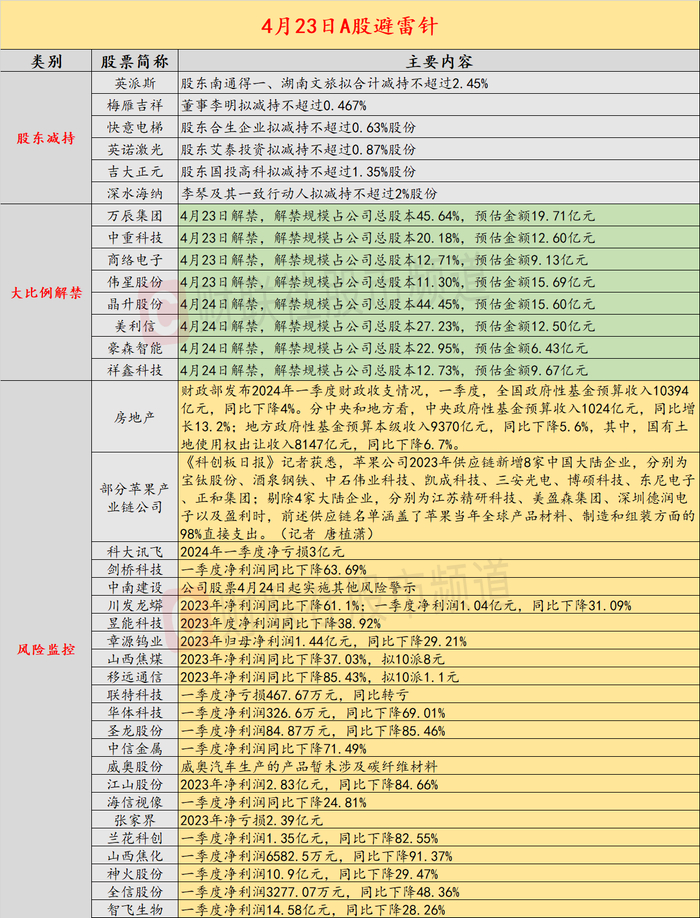Select stock name '章源钨业'
The height and width of the screenshot is (918, 700).
pyautogui.click(x=135, y=641)
